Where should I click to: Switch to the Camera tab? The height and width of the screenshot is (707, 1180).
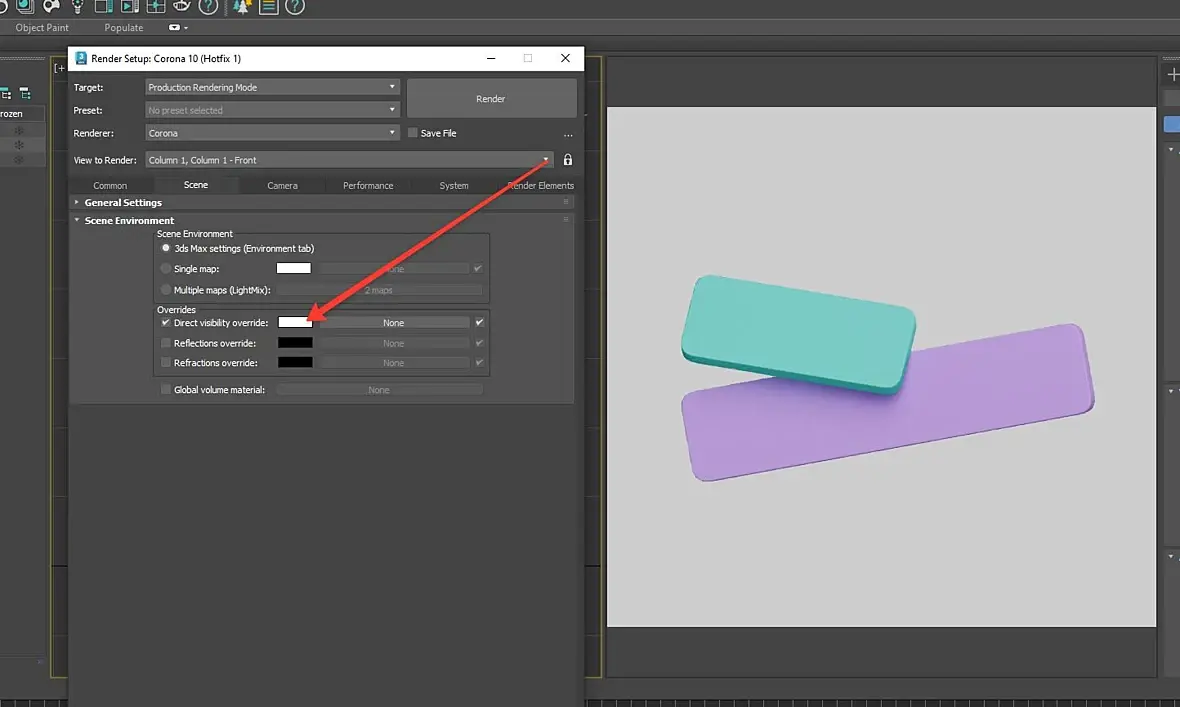point(282,185)
